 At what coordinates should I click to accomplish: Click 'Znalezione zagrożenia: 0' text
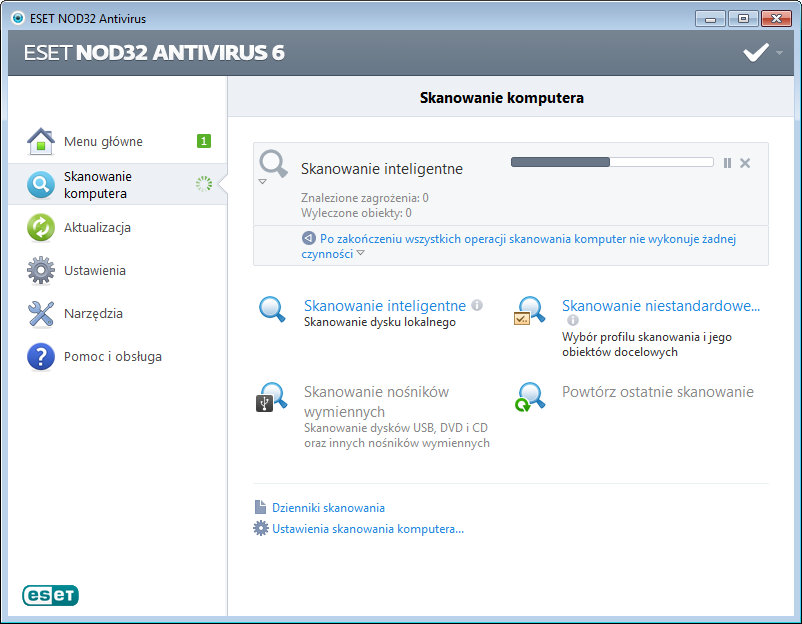pos(365,198)
